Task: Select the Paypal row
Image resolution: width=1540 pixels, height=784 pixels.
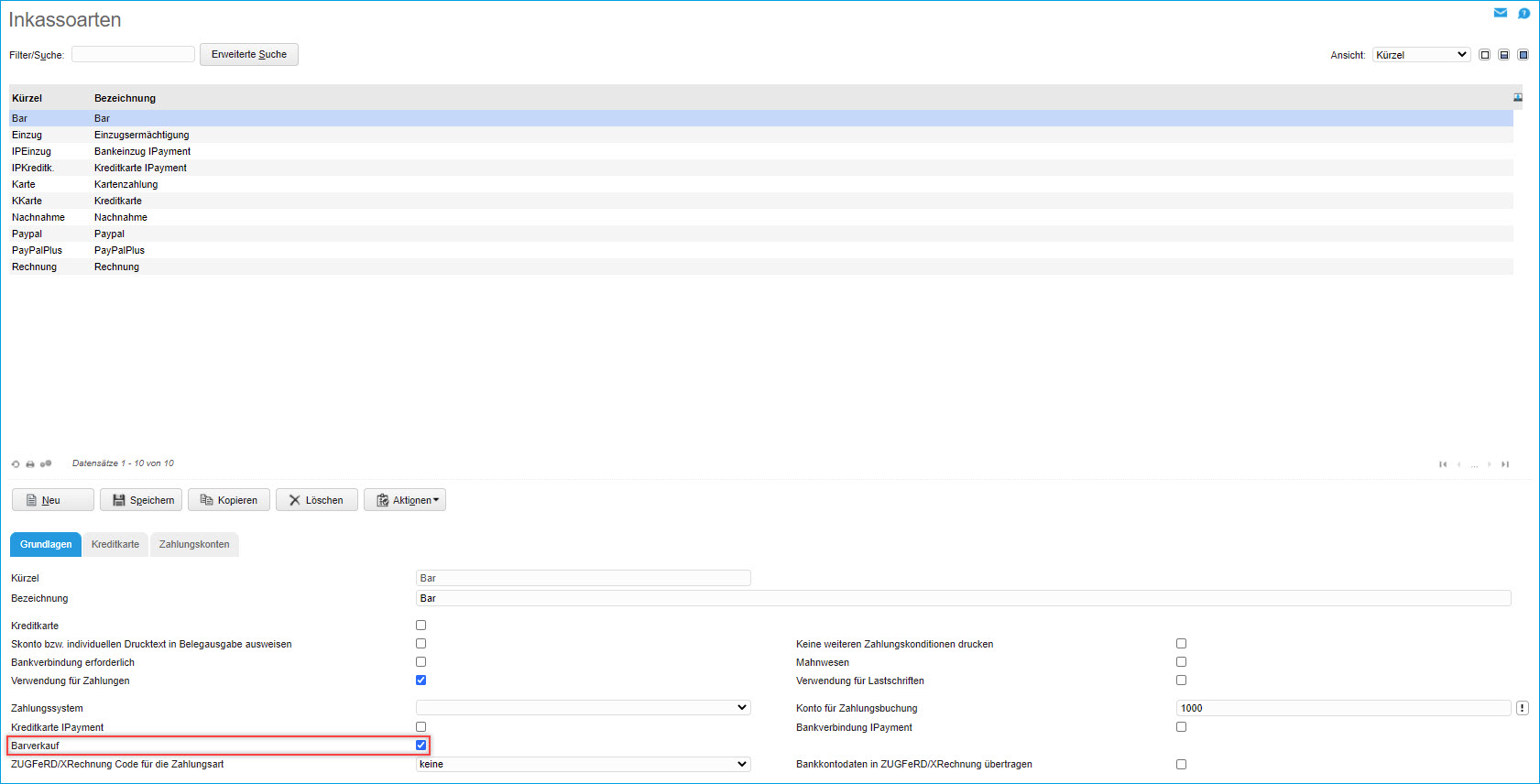Action: 761,234
